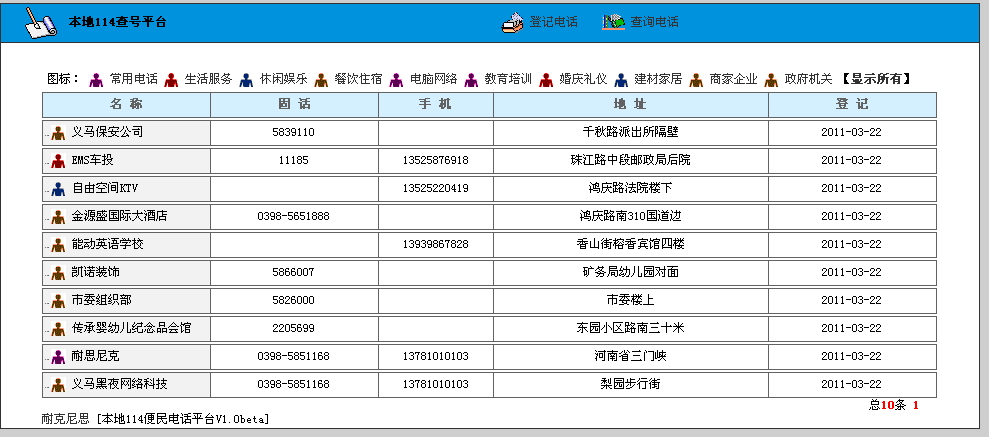Viewport: 989px width, 437px height.
Task: Click the 登记电话 telephone icon
Action: coord(513,22)
